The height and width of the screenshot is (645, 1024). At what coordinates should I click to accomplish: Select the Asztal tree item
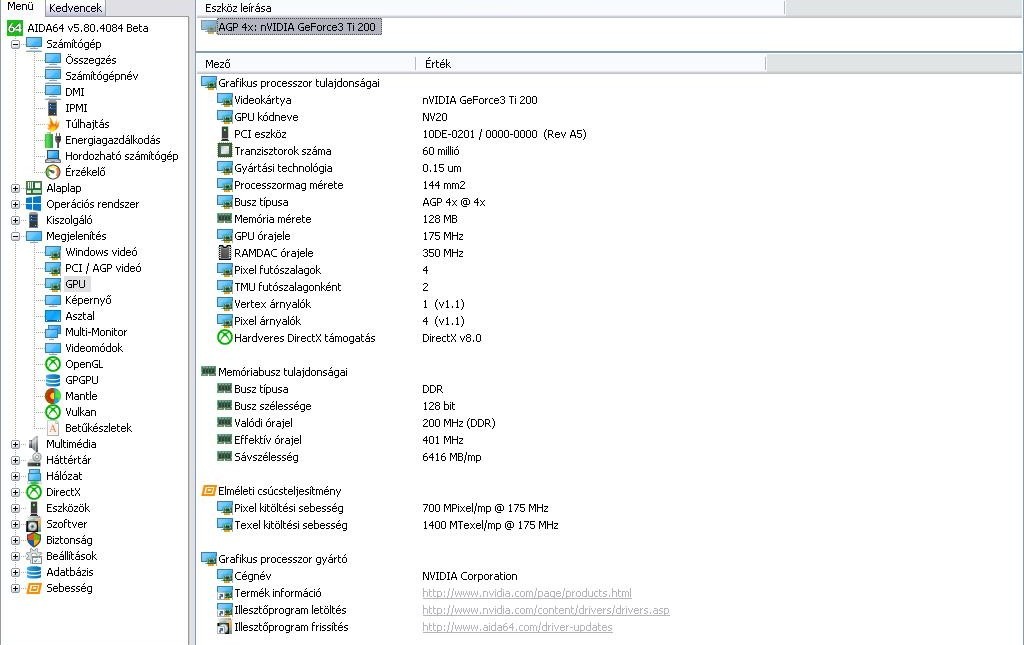click(80, 316)
